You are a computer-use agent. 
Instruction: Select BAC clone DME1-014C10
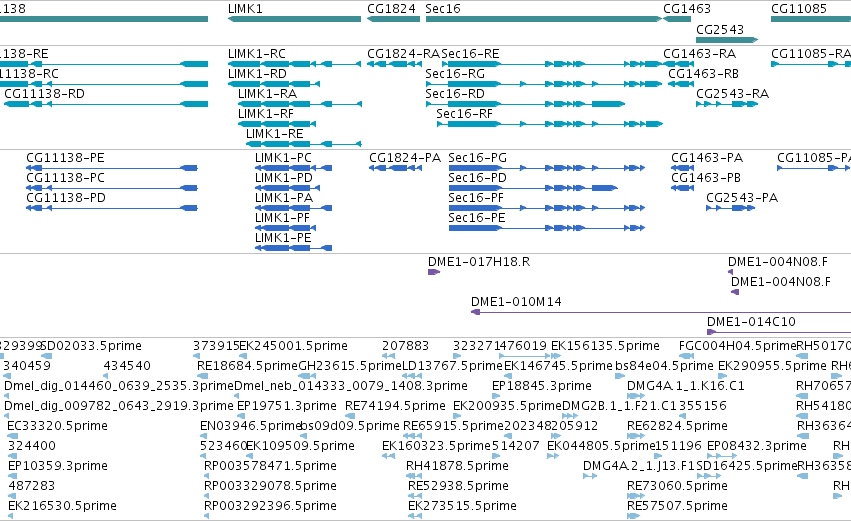[x=751, y=322]
